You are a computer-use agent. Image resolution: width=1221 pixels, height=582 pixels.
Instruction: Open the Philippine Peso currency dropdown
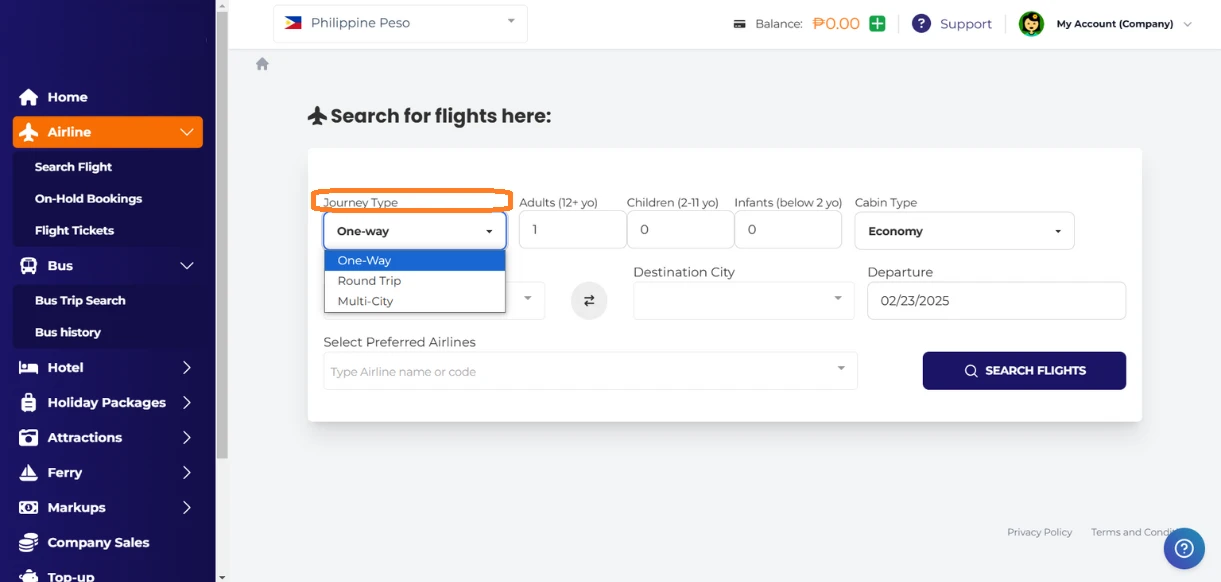tap(400, 23)
